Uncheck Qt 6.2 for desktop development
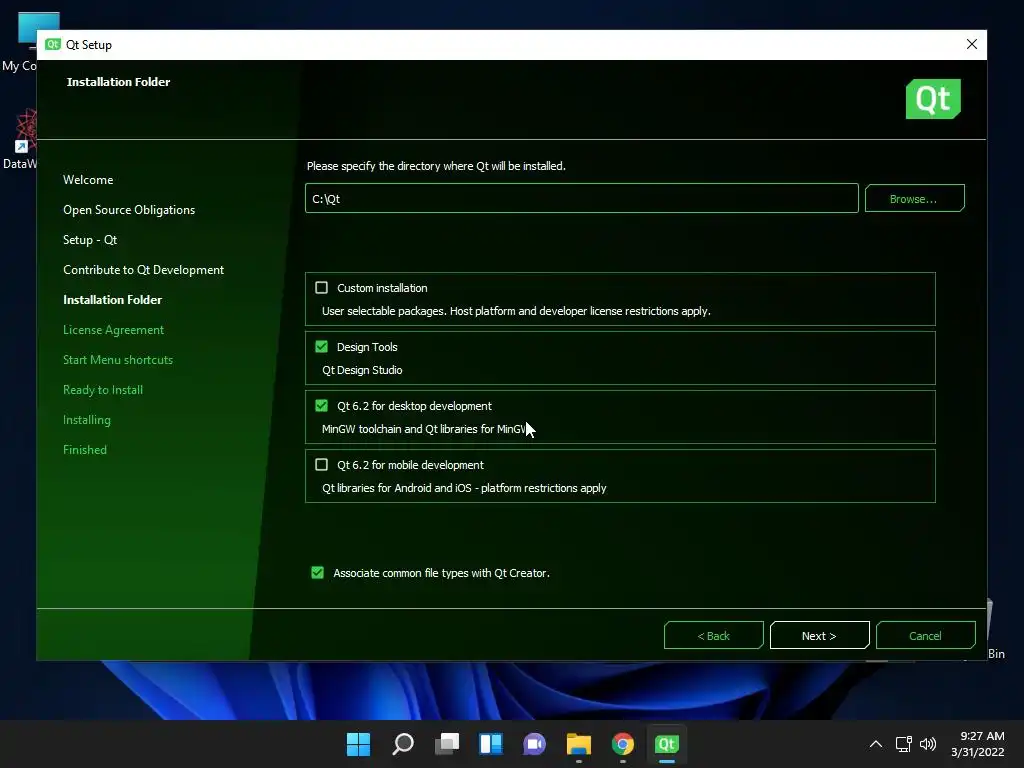 pyautogui.click(x=321, y=406)
